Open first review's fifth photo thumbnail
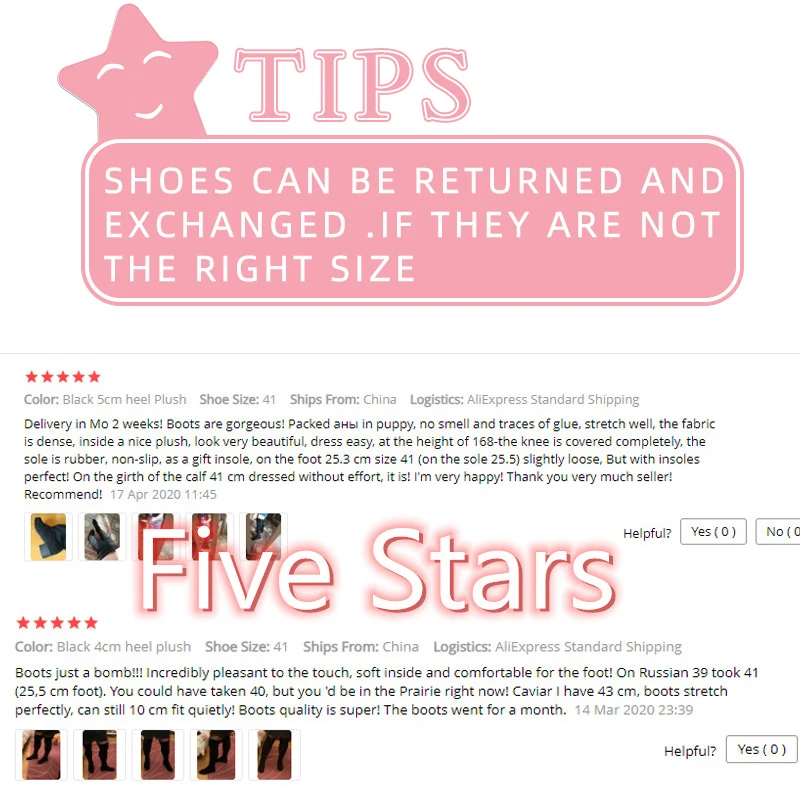 pos(263,536)
